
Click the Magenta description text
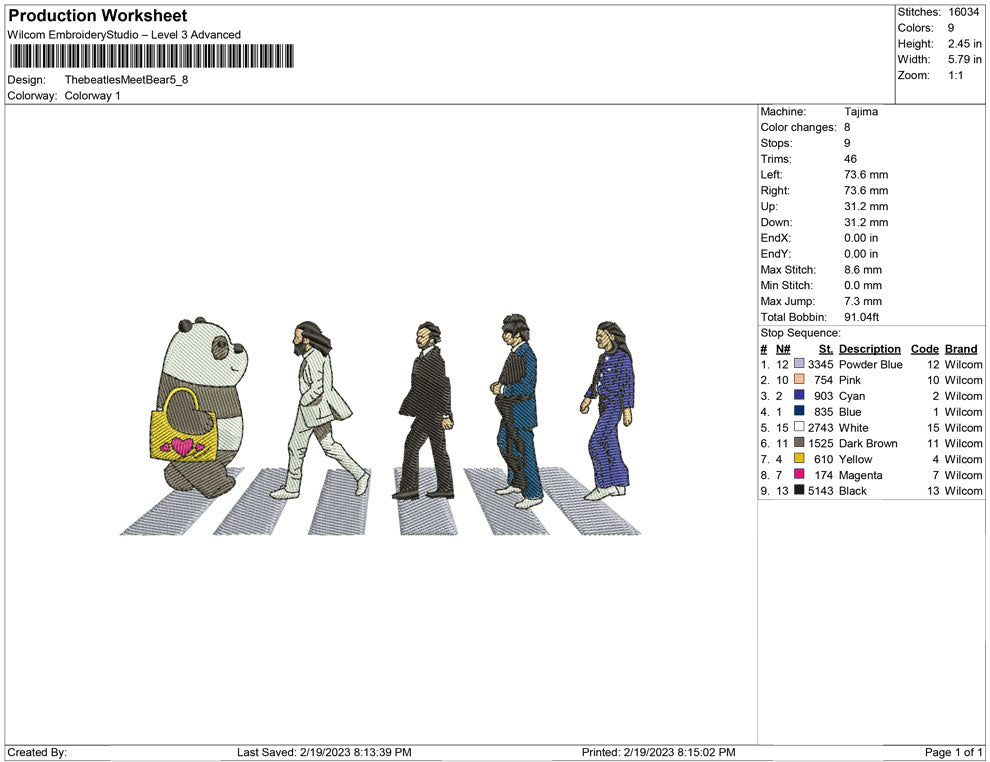861,475
